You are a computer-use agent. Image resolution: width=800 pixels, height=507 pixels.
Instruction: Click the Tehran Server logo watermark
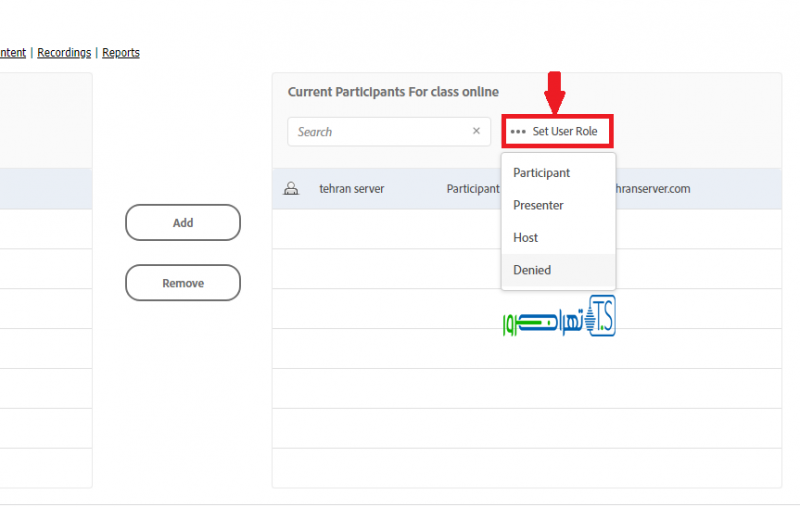tap(558, 318)
